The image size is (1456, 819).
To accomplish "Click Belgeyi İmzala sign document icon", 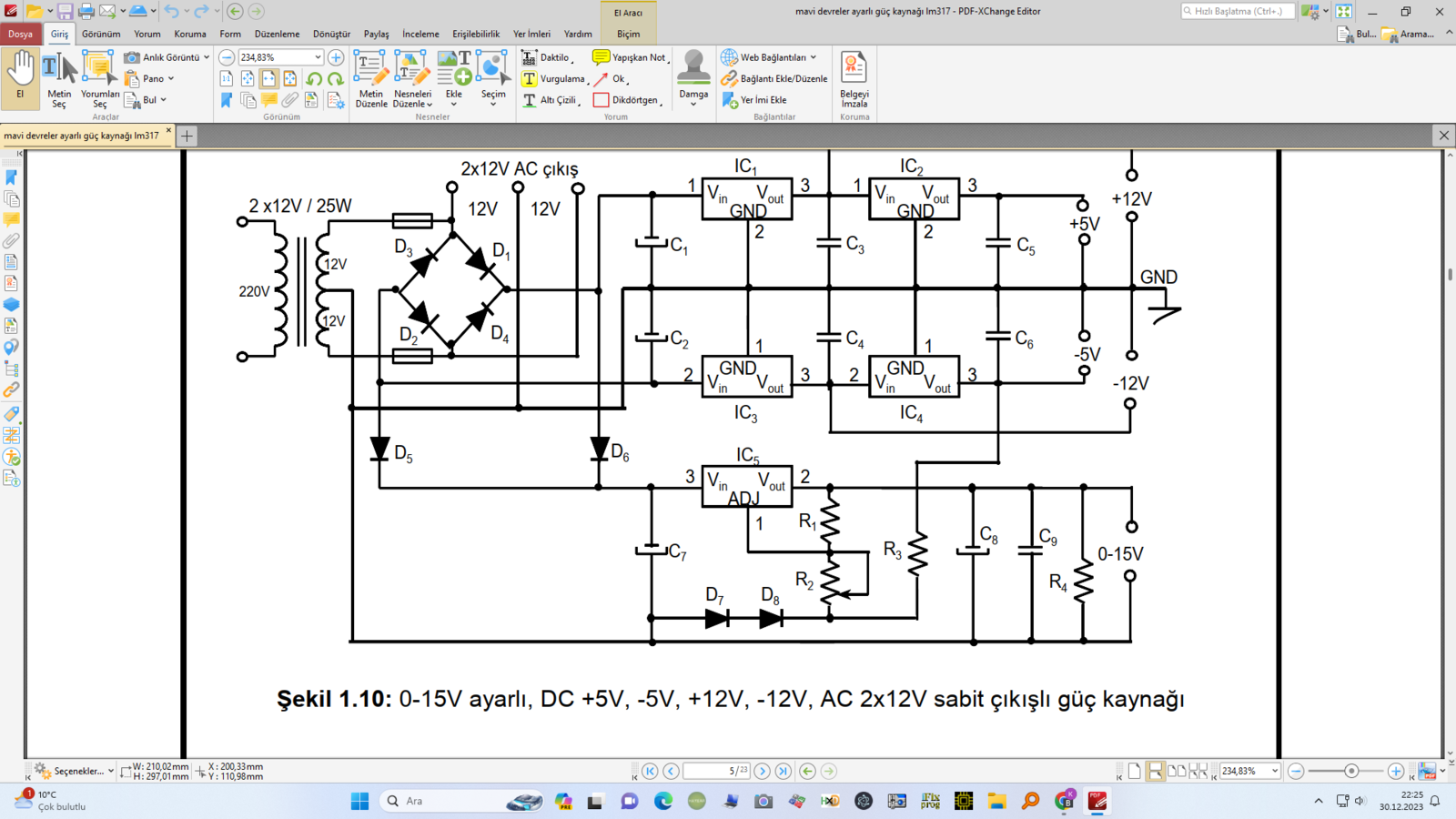I will click(854, 79).
